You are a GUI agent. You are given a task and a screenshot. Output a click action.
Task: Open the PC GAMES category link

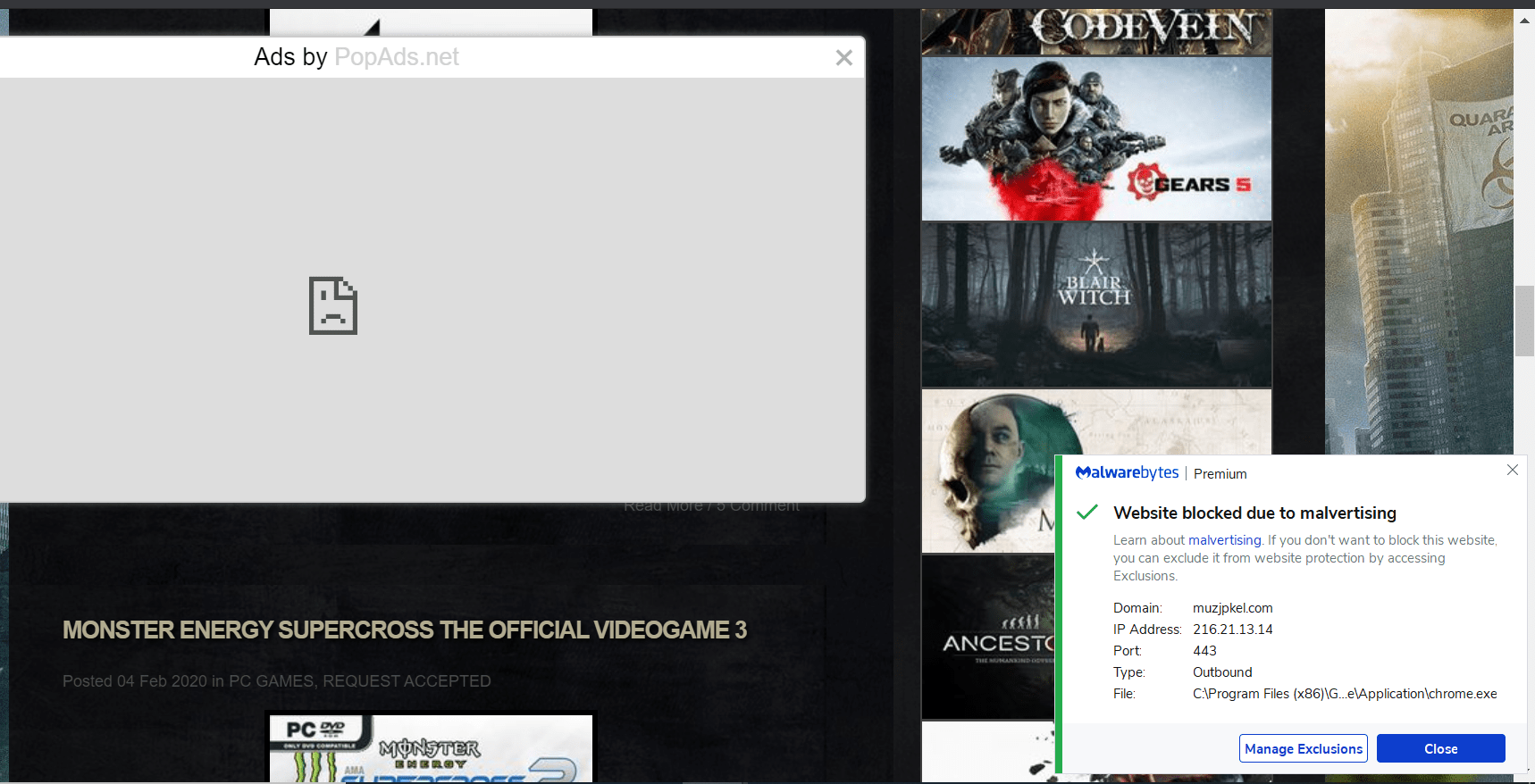click(x=272, y=681)
